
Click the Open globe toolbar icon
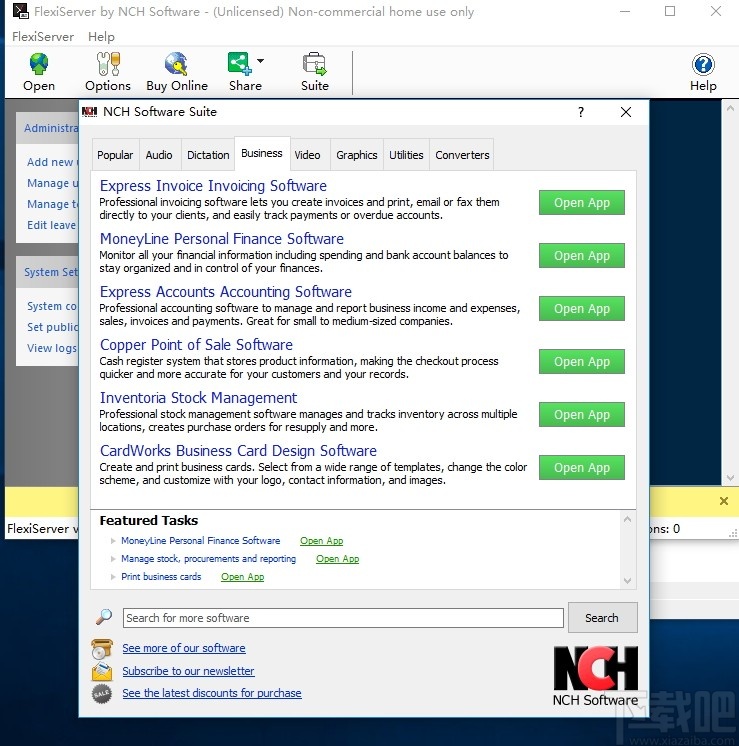click(39, 64)
